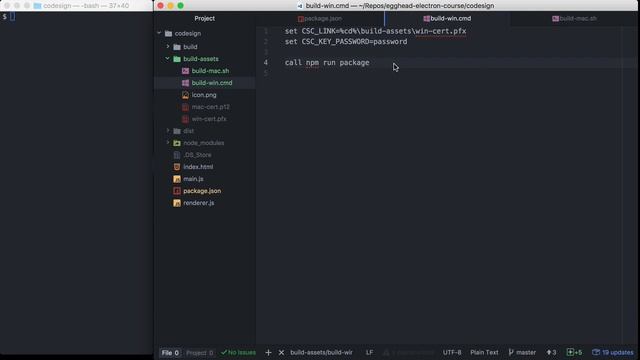Screen dimensions: 640x360
Task: Click the renderer.js file icon
Action: 177,203
